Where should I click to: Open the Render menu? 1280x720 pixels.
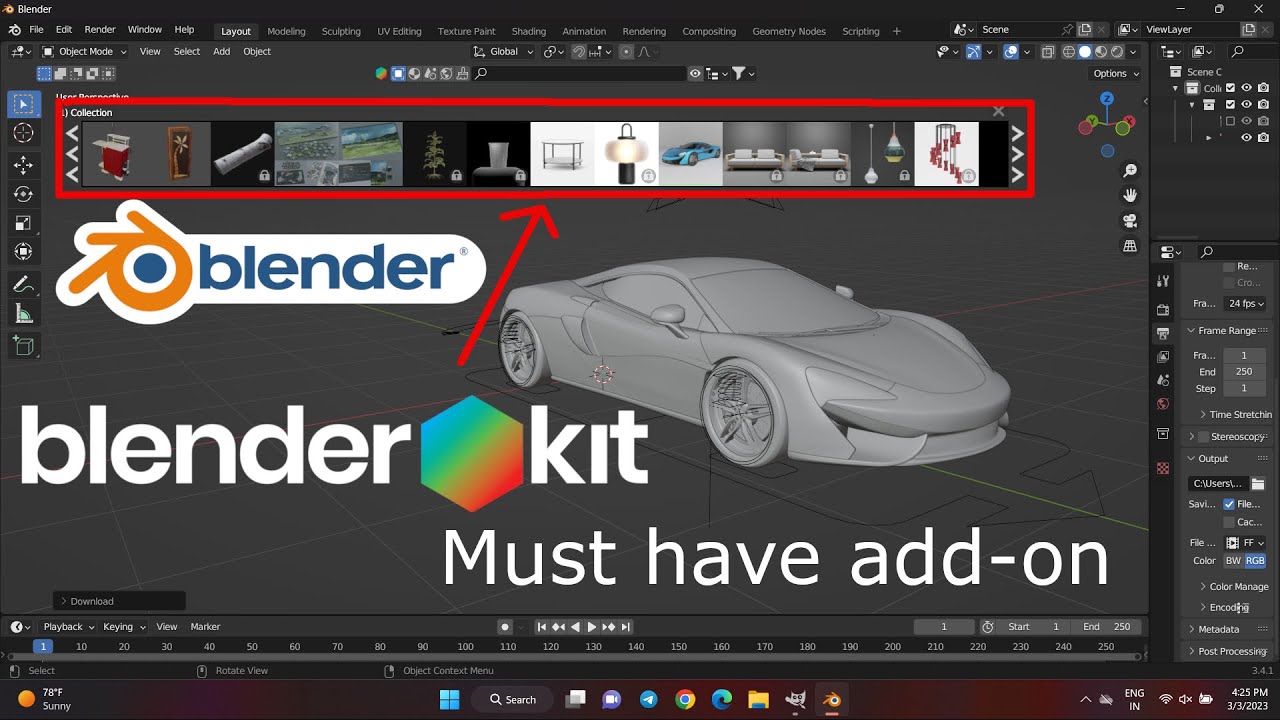100,30
